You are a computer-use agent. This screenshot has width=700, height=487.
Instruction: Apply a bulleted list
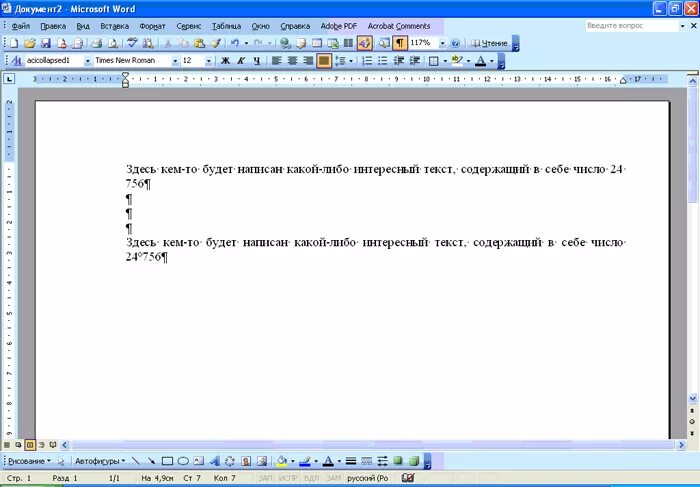point(383,61)
